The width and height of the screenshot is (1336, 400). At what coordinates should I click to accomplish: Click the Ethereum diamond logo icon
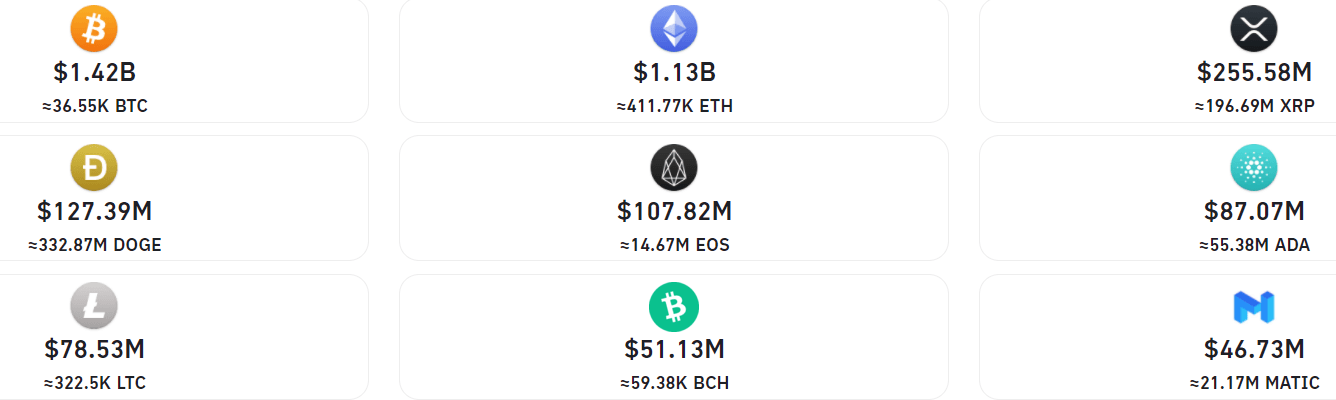click(x=674, y=30)
